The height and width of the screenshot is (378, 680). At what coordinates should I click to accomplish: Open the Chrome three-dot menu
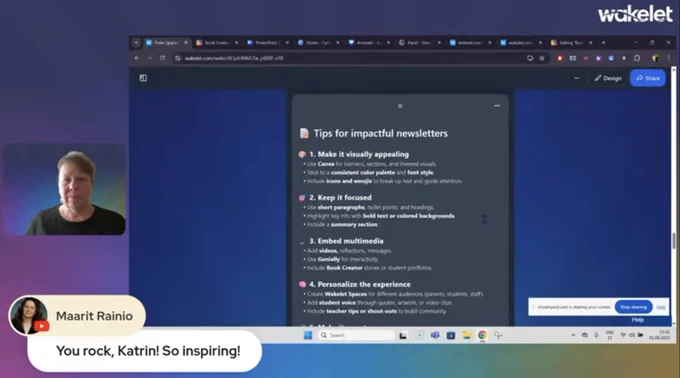668,58
